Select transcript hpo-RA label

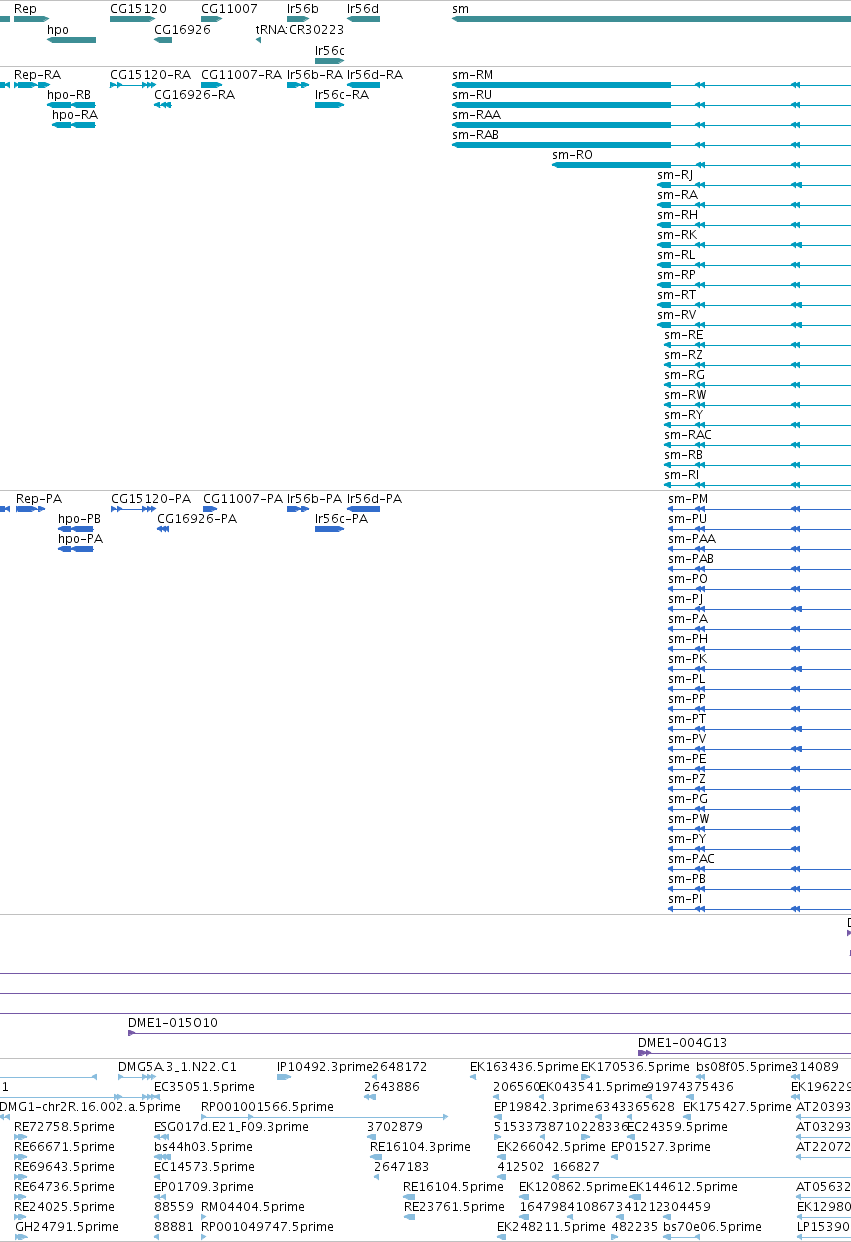click(x=75, y=114)
